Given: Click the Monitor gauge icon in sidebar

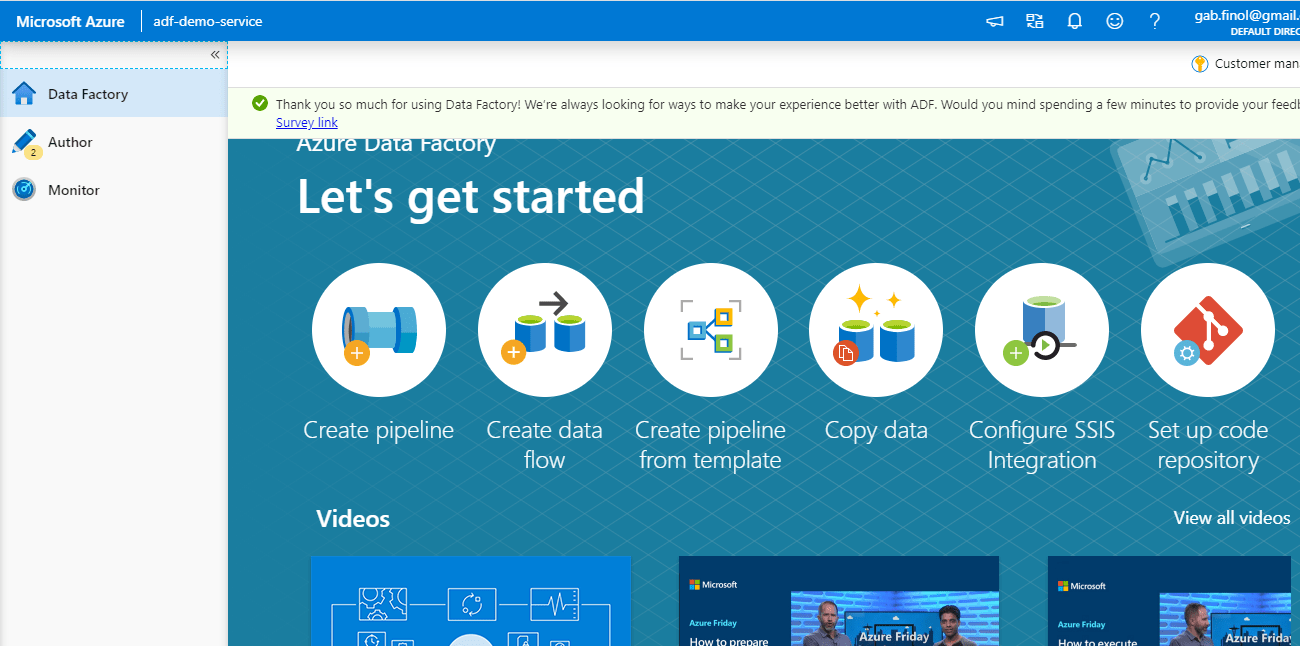Looking at the screenshot, I should click(24, 190).
